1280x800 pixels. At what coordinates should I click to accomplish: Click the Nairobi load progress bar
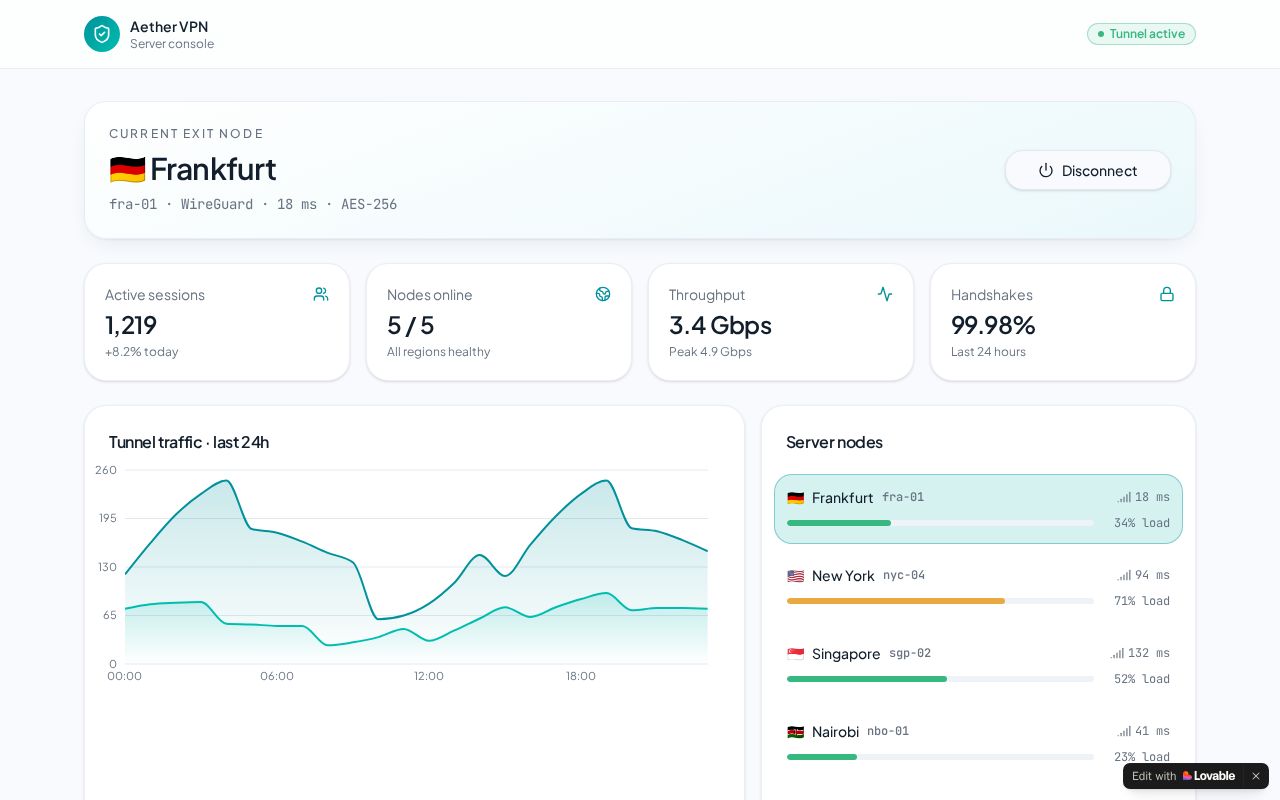(x=940, y=757)
